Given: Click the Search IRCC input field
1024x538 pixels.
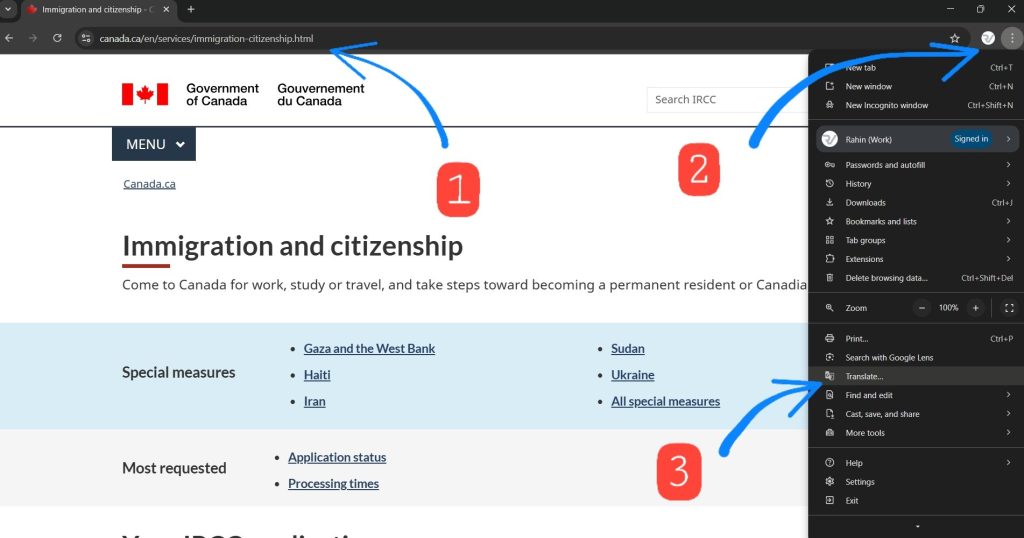Looking at the screenshot, I should [727, 99].
